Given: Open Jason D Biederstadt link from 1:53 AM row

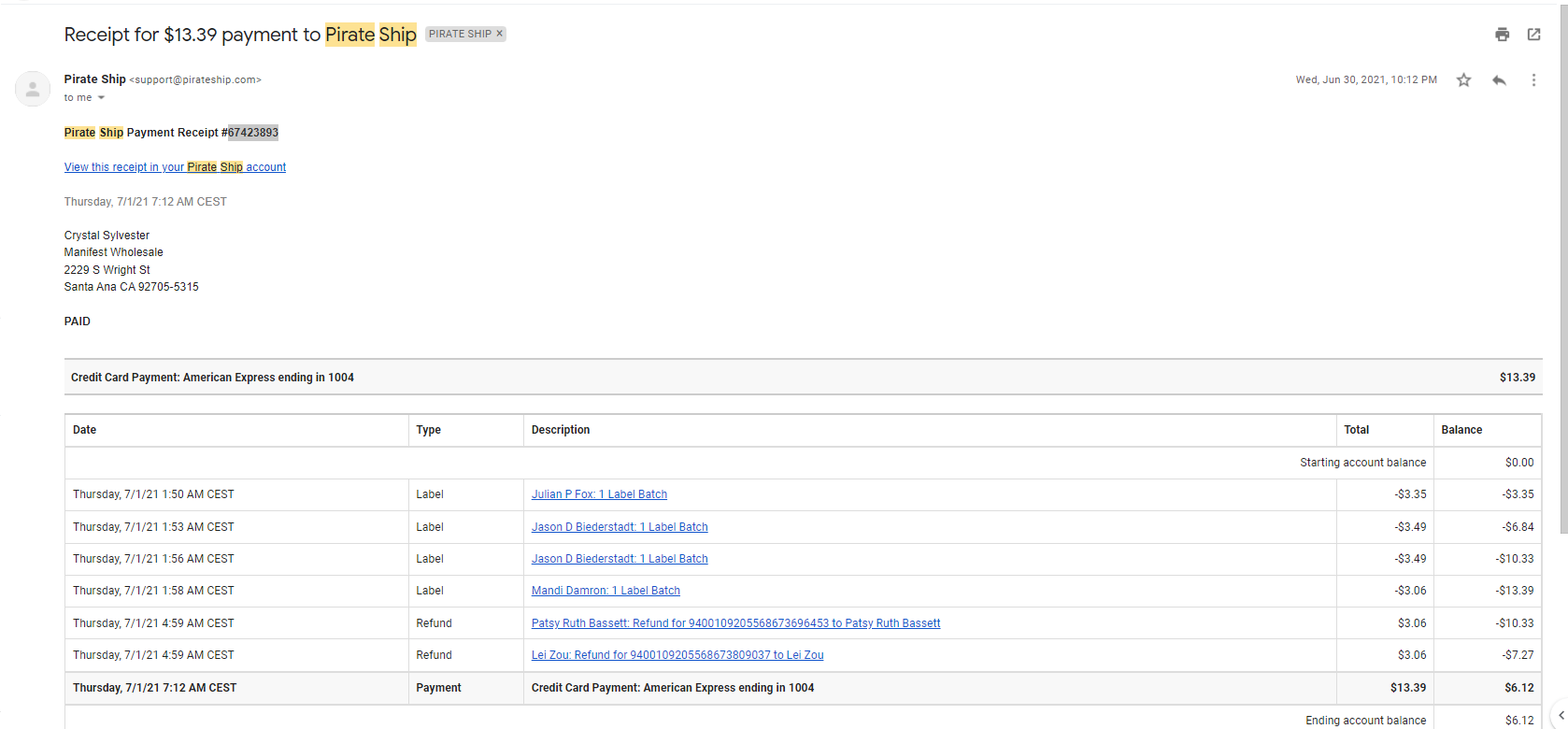Looking at the screenshot, I should (620, 527).
